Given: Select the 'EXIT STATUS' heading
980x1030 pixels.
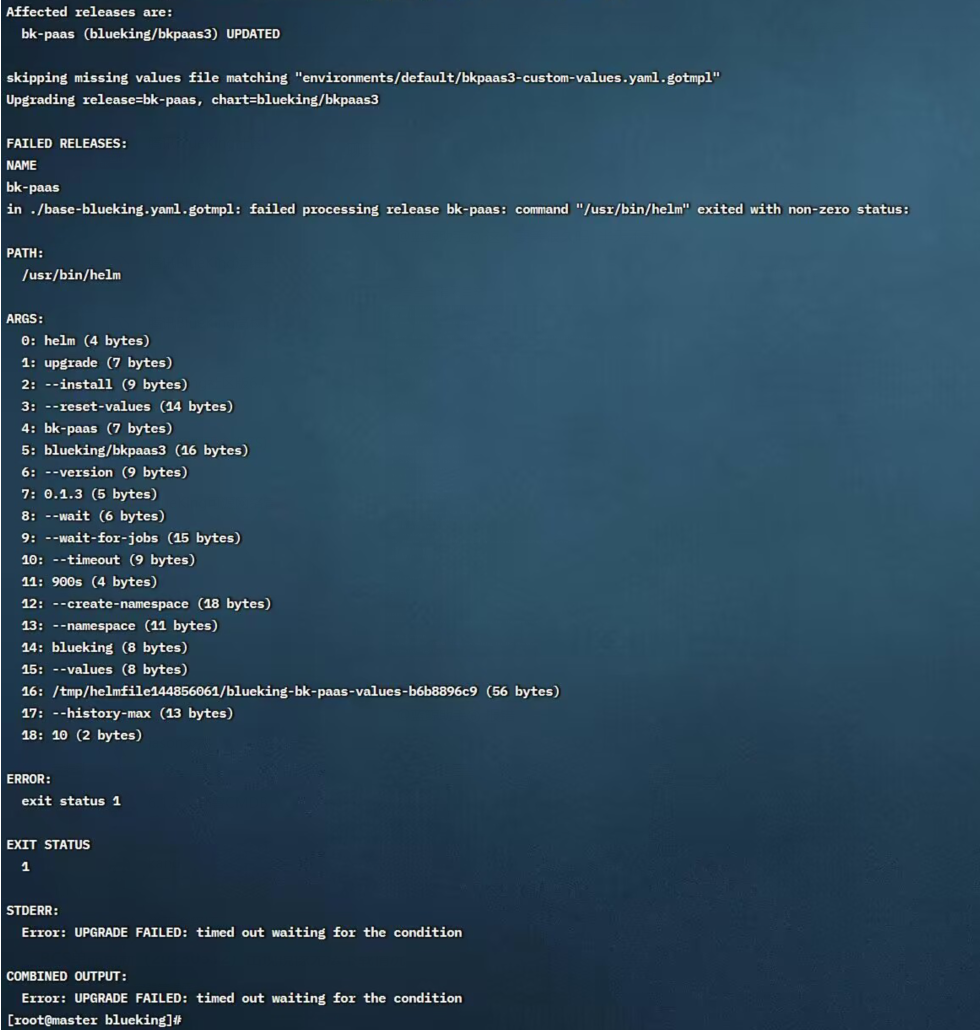Looking at the screenshot, I should pos(48,845).
